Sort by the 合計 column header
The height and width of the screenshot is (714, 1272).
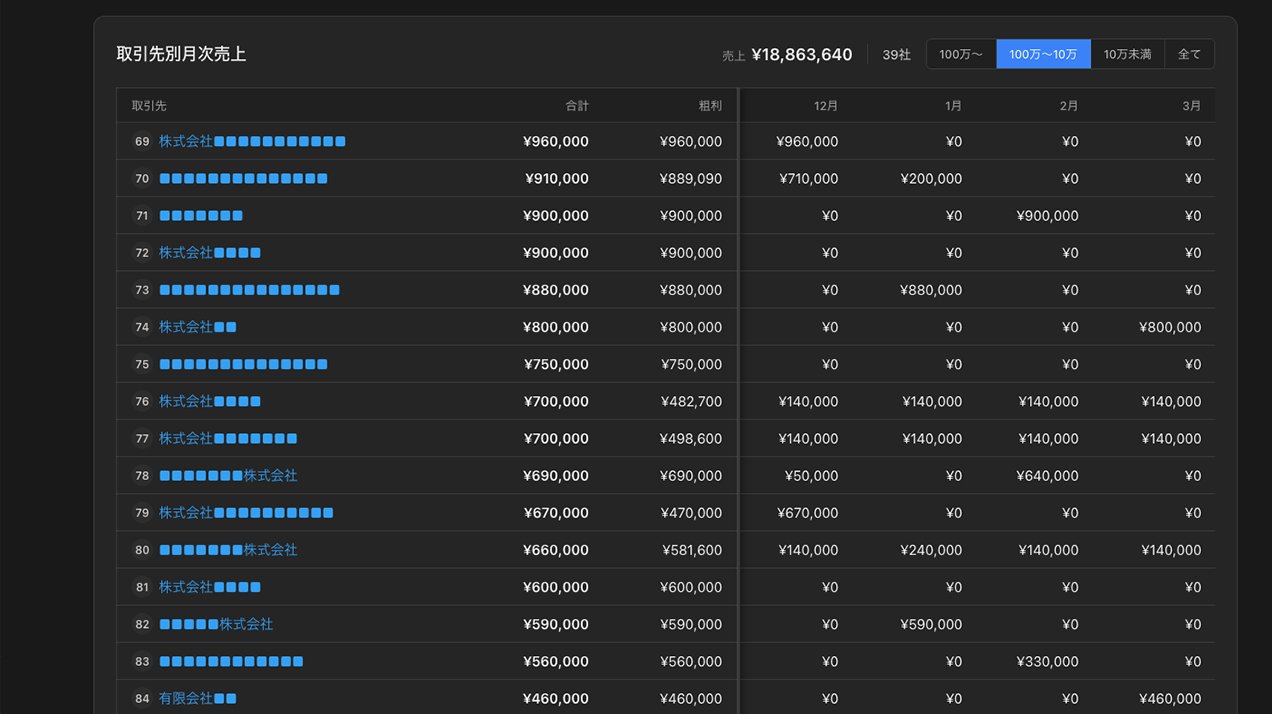577,106
